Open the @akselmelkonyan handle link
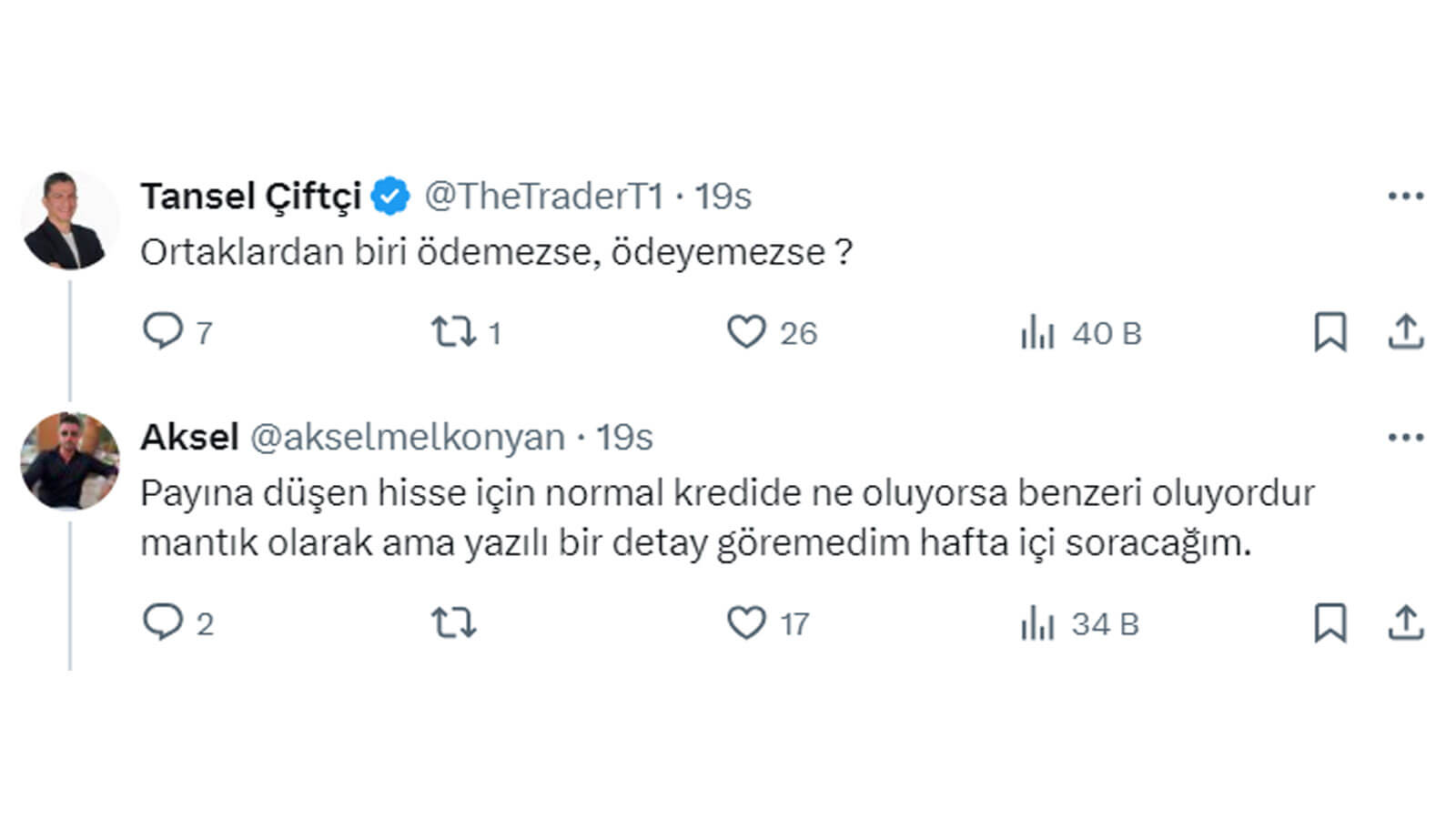 point(407,438)
